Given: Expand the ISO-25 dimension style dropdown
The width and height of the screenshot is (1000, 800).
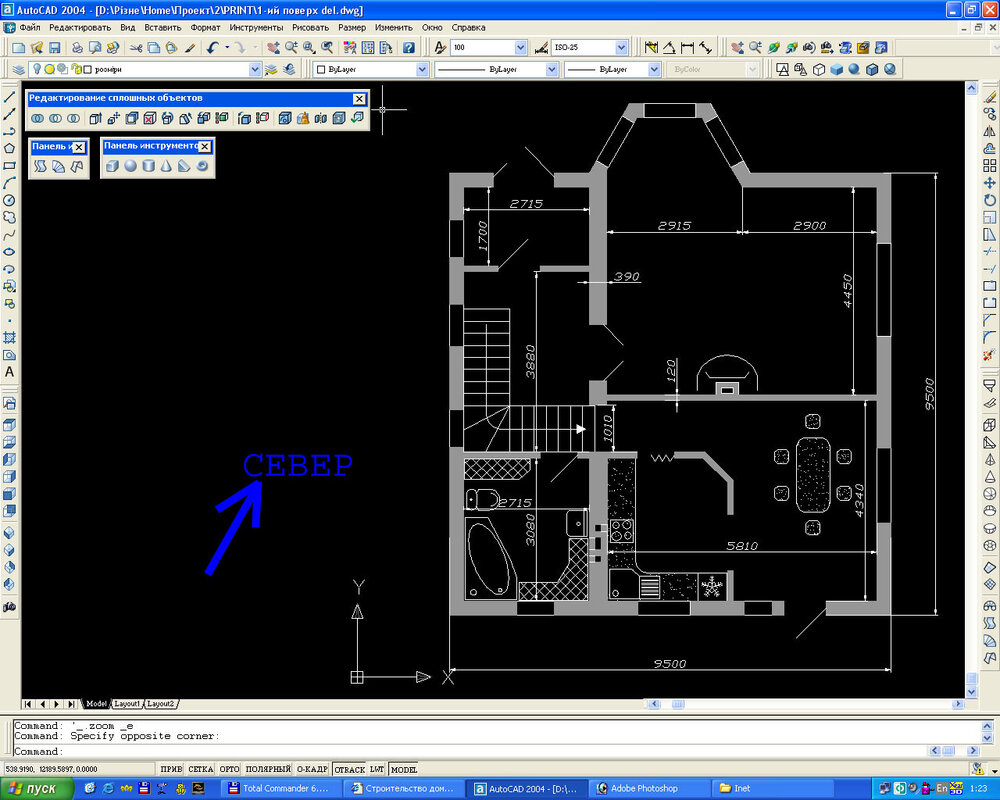Looking at the screenshot, I should coord(622,48).
